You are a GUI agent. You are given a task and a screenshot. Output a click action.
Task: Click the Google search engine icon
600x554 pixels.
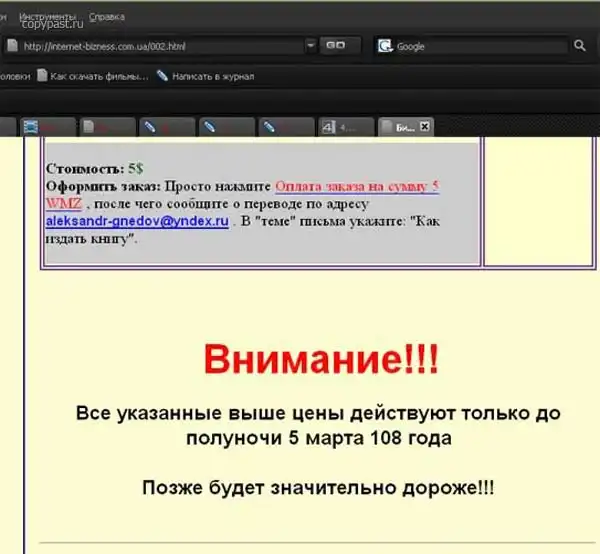[x=385, y=46]
